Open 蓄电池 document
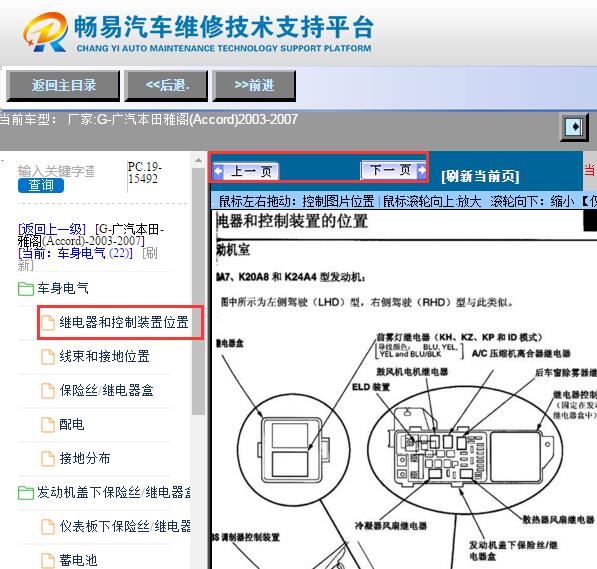597x569 pixels. tap(78, 560)
